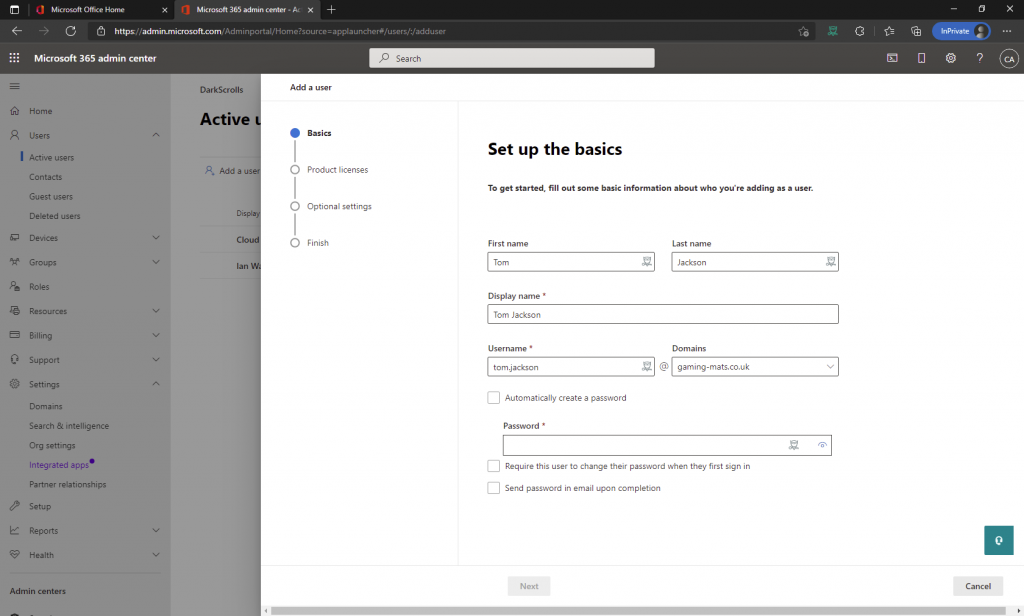This screenshot has width=1024, height=616.
Task: Click password manager icon in Last name field
Action: (x=831, y=262)
